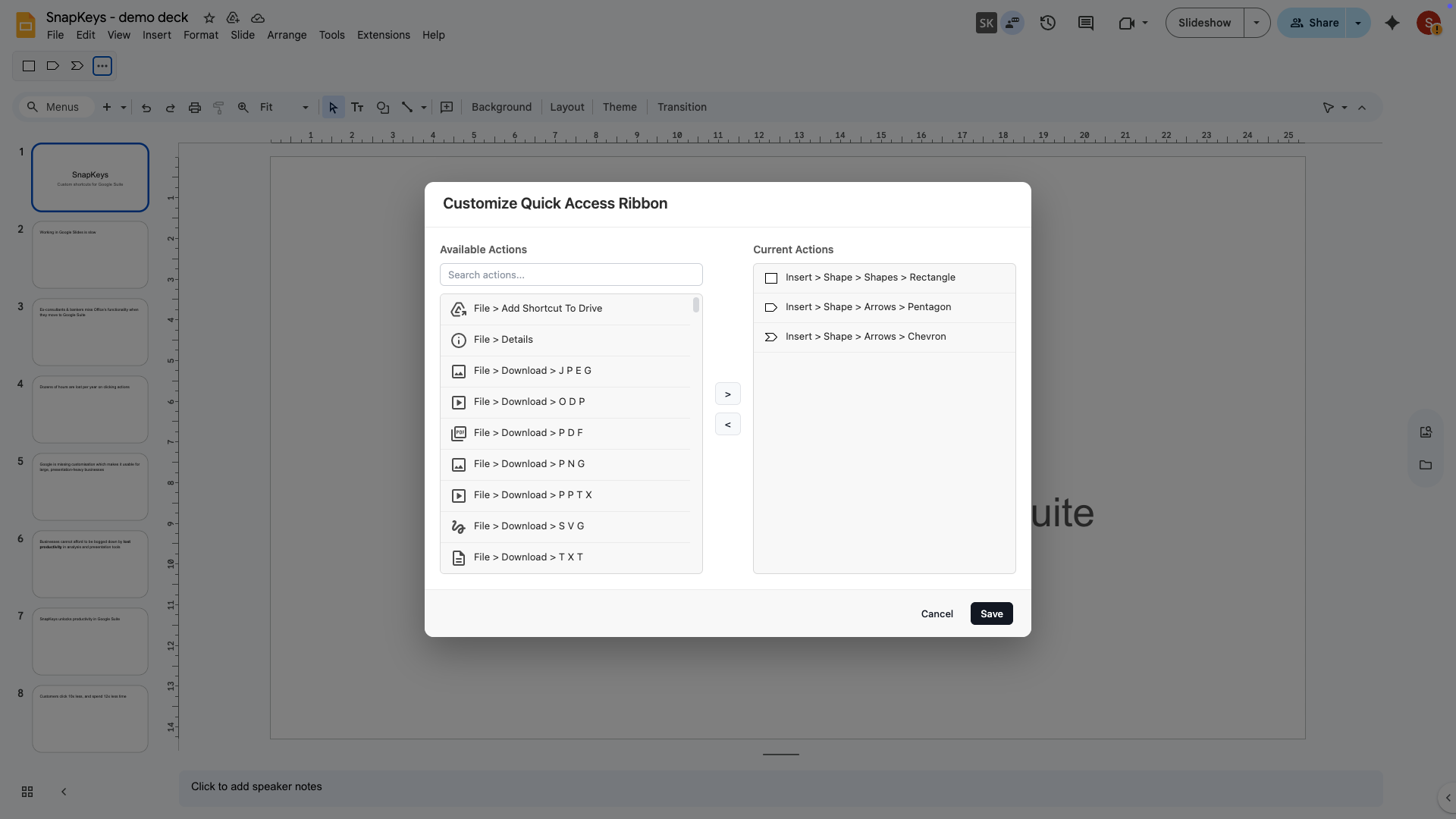The image size is (1456, 819).
Task: Cancel the Customize Quick Access Ribbon dialog
Action: 937,613
